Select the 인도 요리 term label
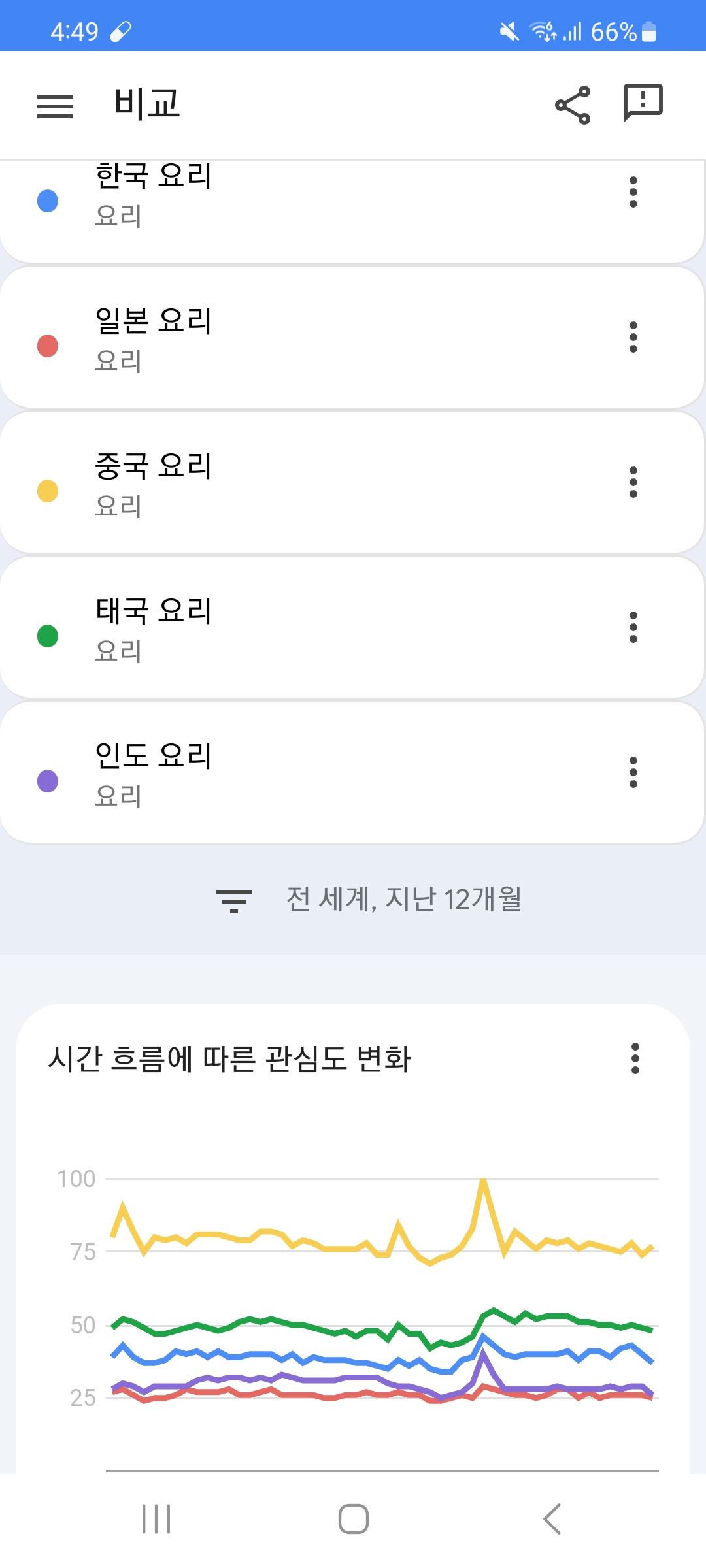This screenshot has width=706, height=1568. (x=154, y=756)
